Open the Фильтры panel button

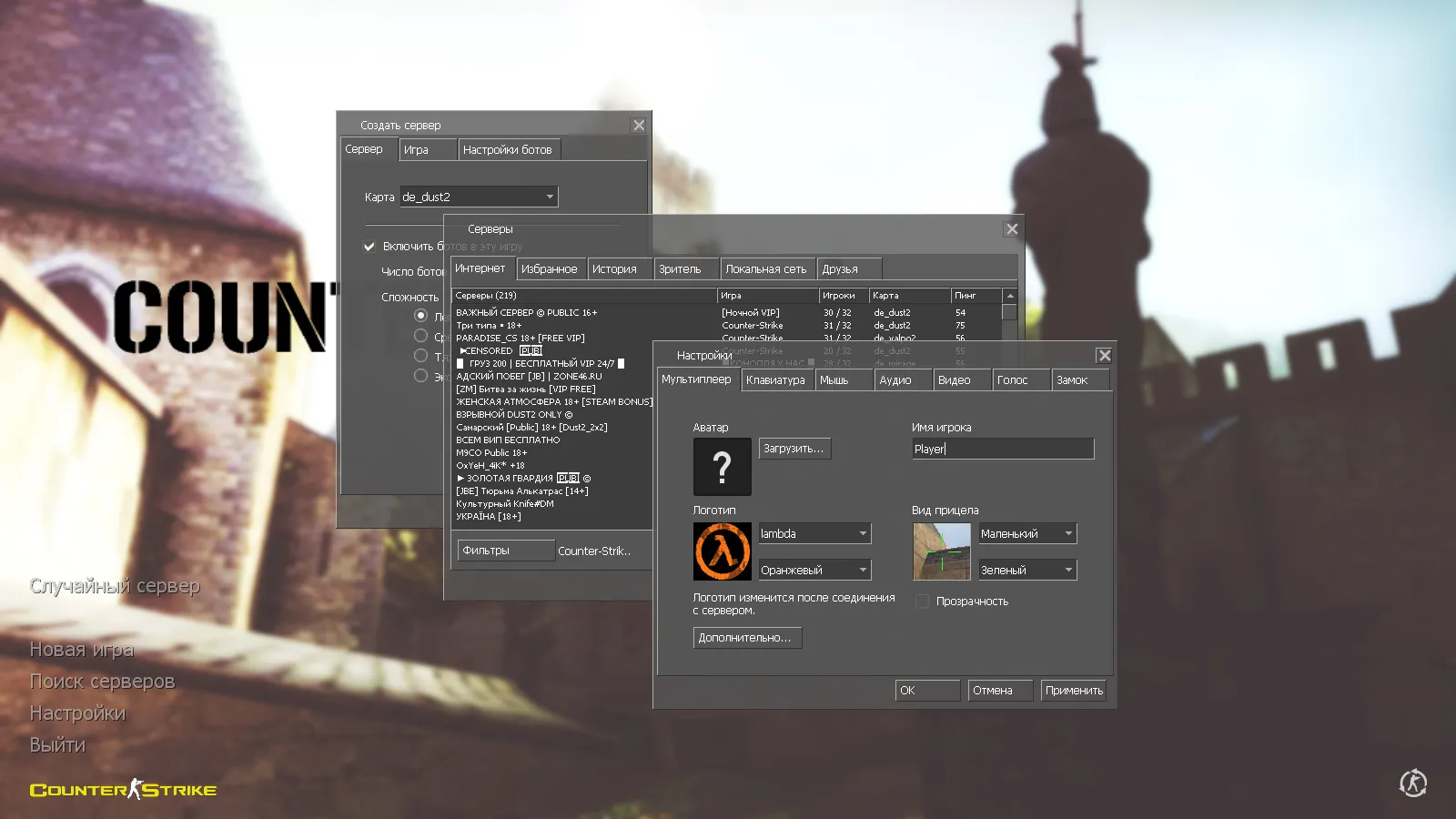504,550
